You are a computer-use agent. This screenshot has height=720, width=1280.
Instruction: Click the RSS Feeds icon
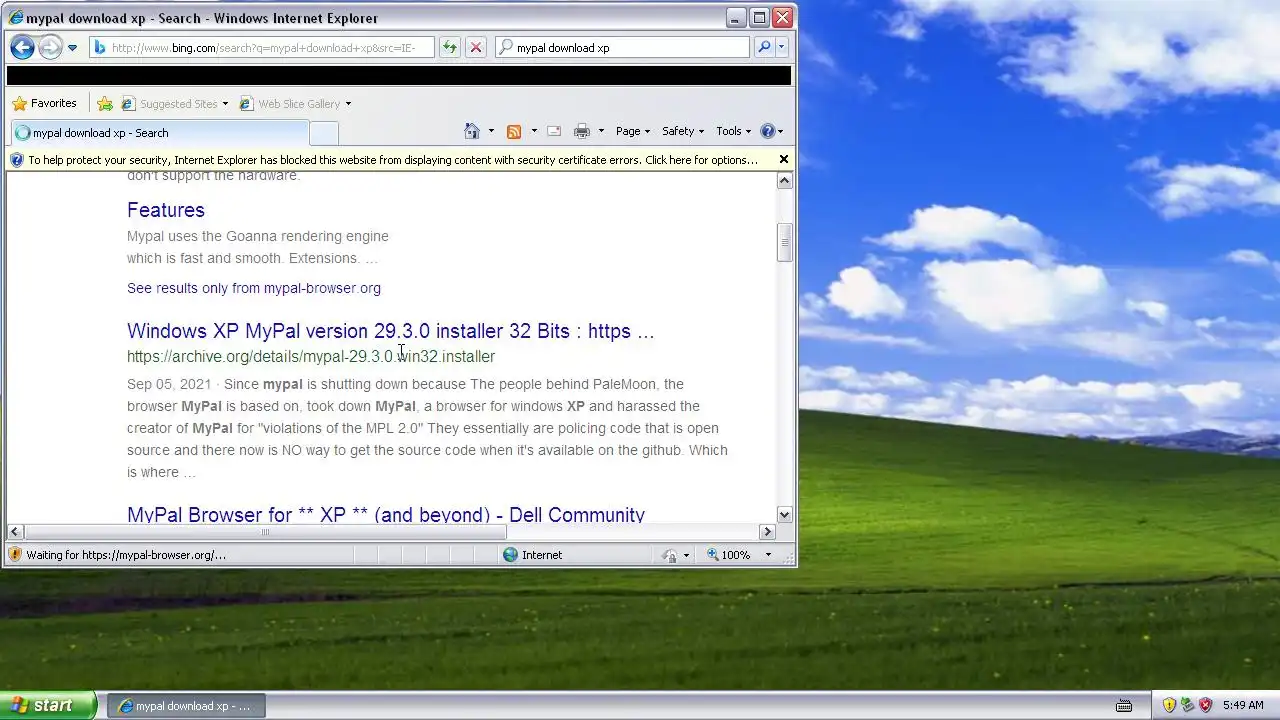514,131
